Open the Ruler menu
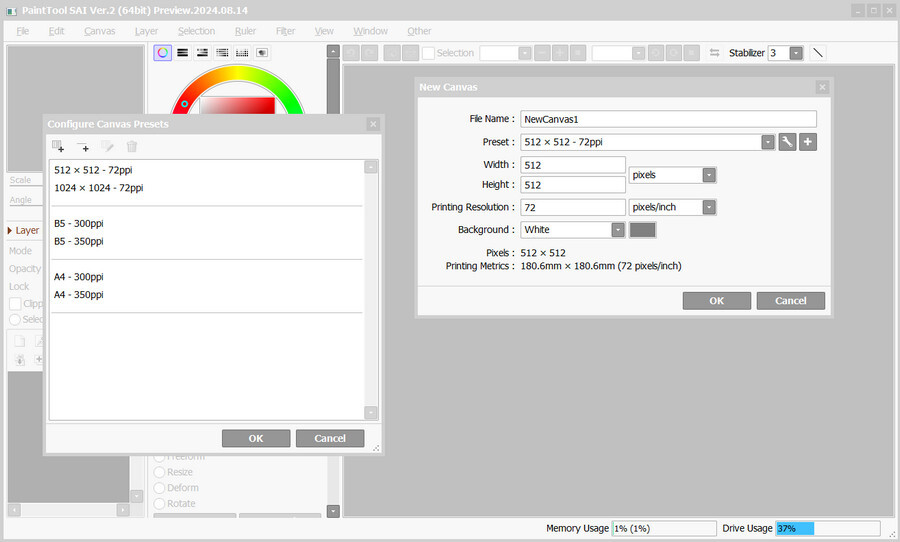900x542 pixels. (x=245, y=31)
